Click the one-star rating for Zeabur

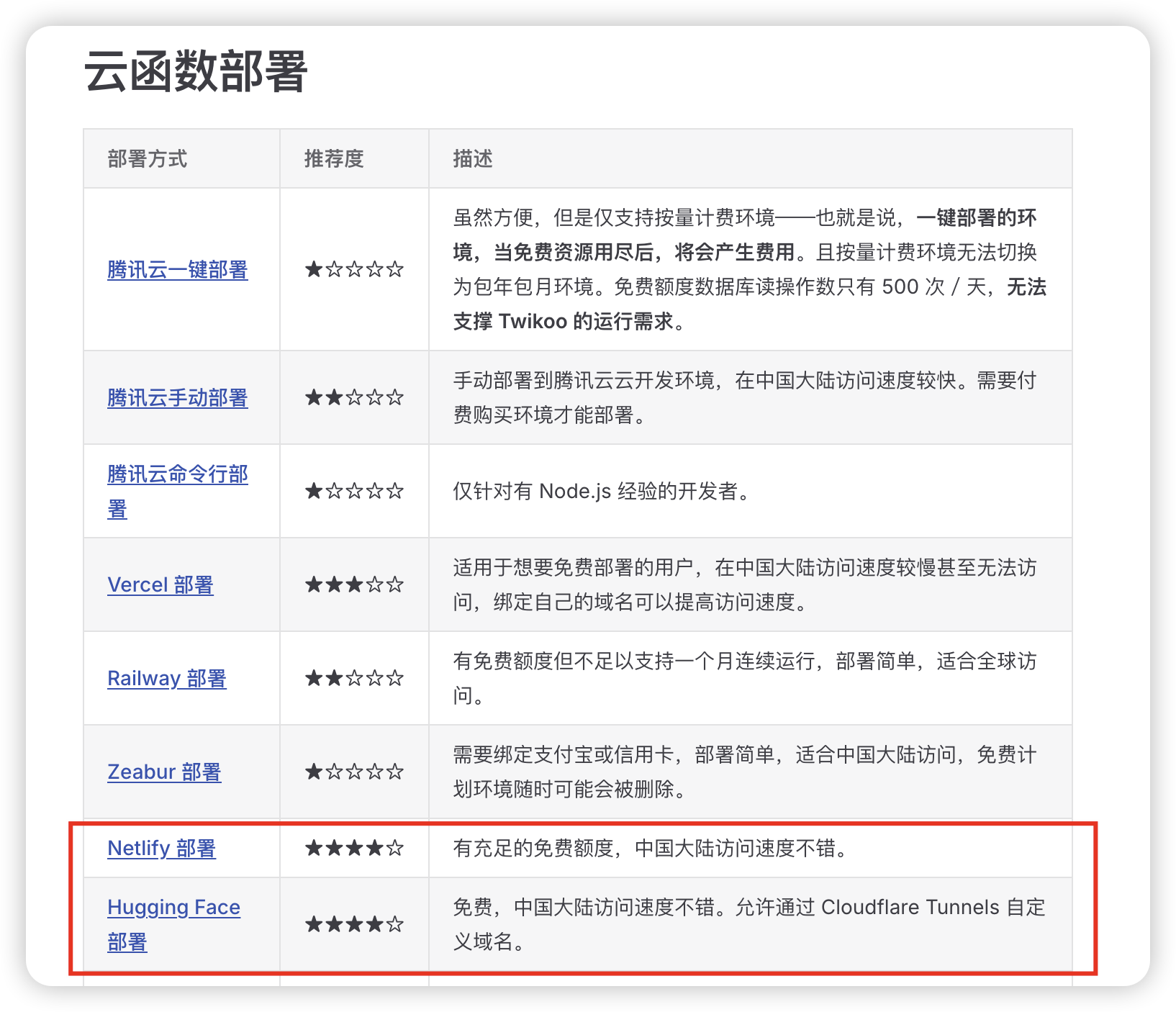pyautogui.click(x=354, y=772)
